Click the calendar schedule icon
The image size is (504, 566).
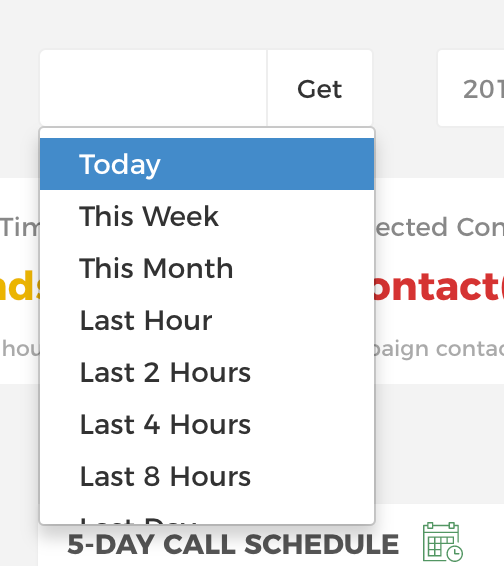click(x=443, y=541)
